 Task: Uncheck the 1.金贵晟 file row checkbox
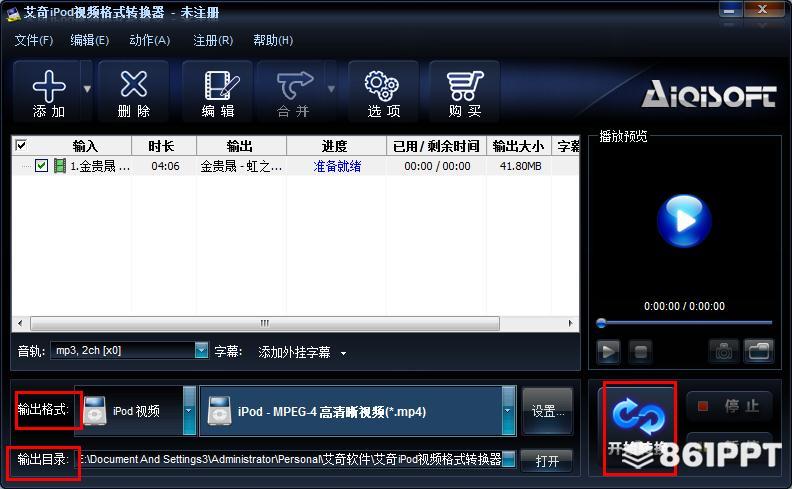click(x=41, y=165)
